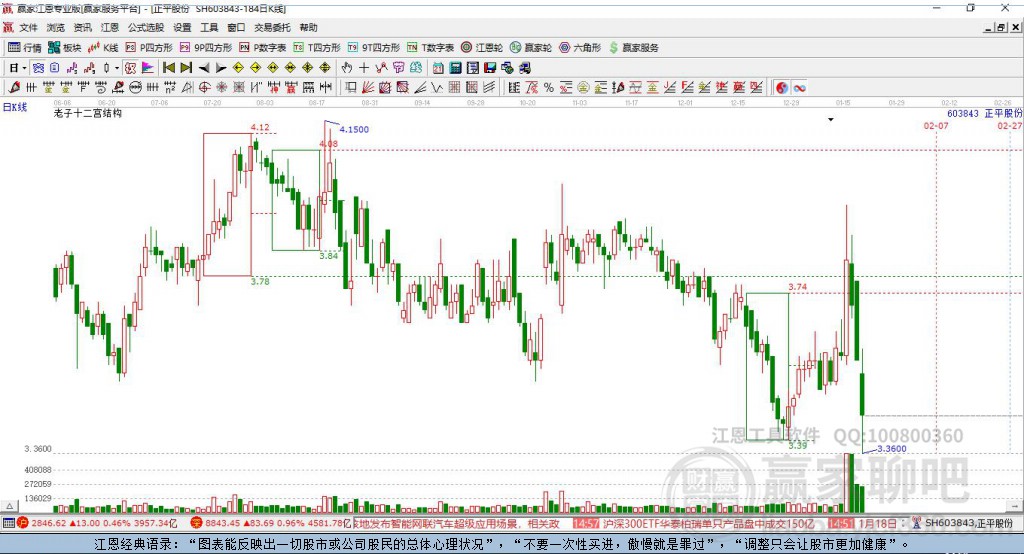This screenshot has width=1024, height=554.
Task: Toggle the colored triangle chart icon
Action: 148,68
